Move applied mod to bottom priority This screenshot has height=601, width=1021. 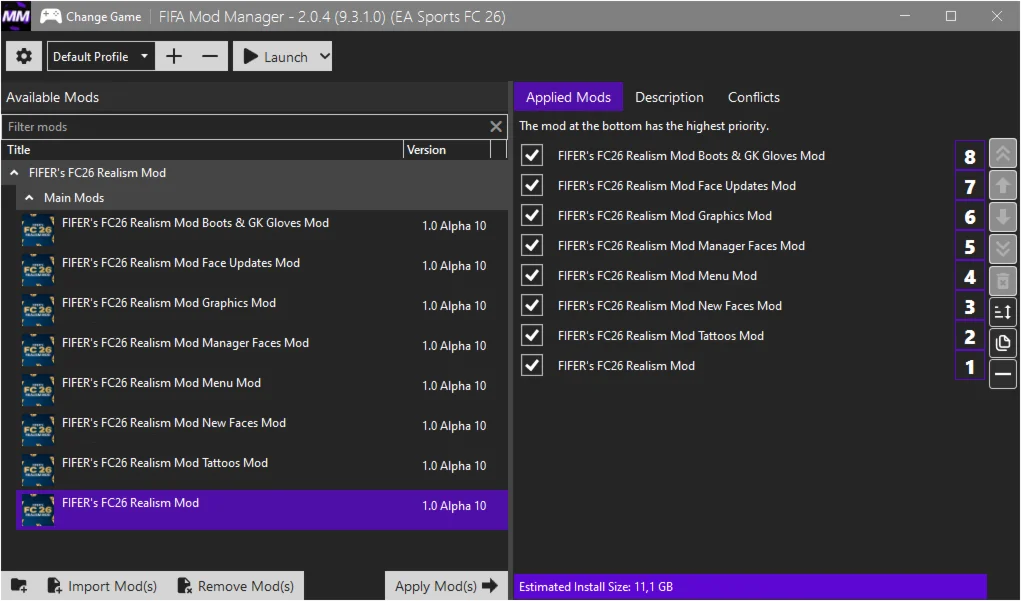point(1002,247)
